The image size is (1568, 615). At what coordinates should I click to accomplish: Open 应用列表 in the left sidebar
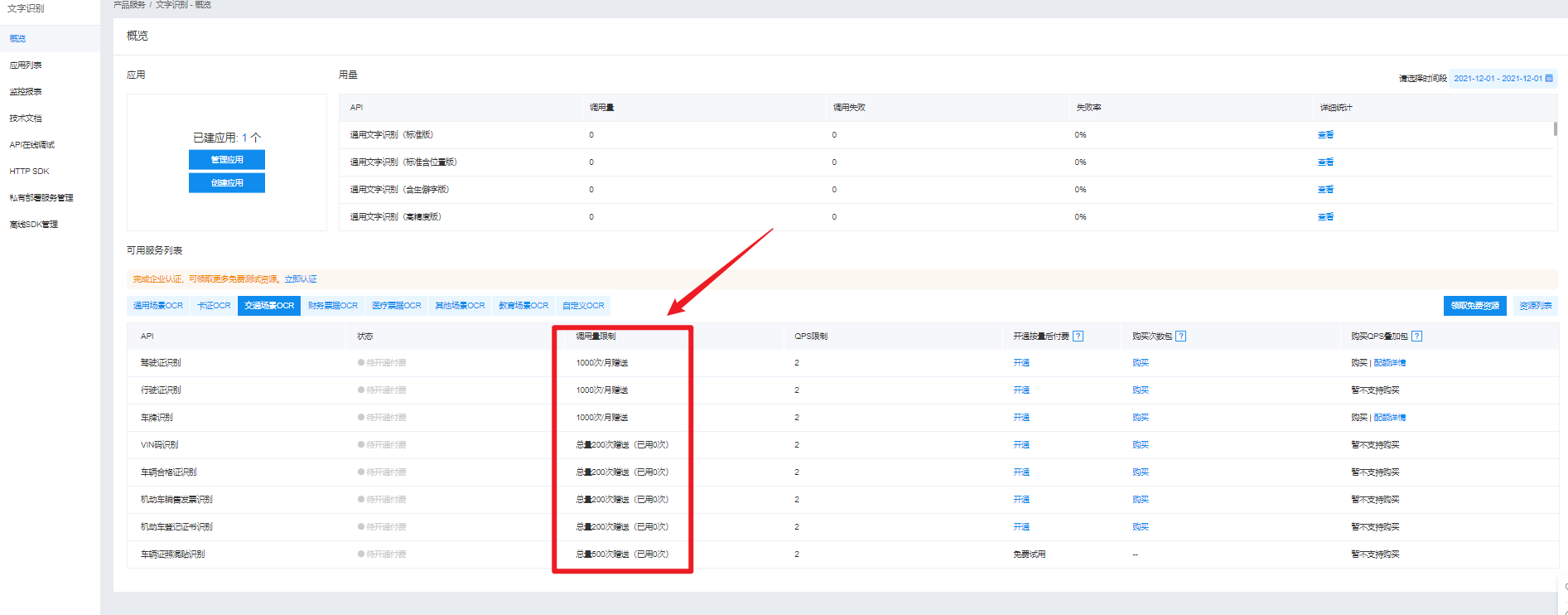(26, 65)
